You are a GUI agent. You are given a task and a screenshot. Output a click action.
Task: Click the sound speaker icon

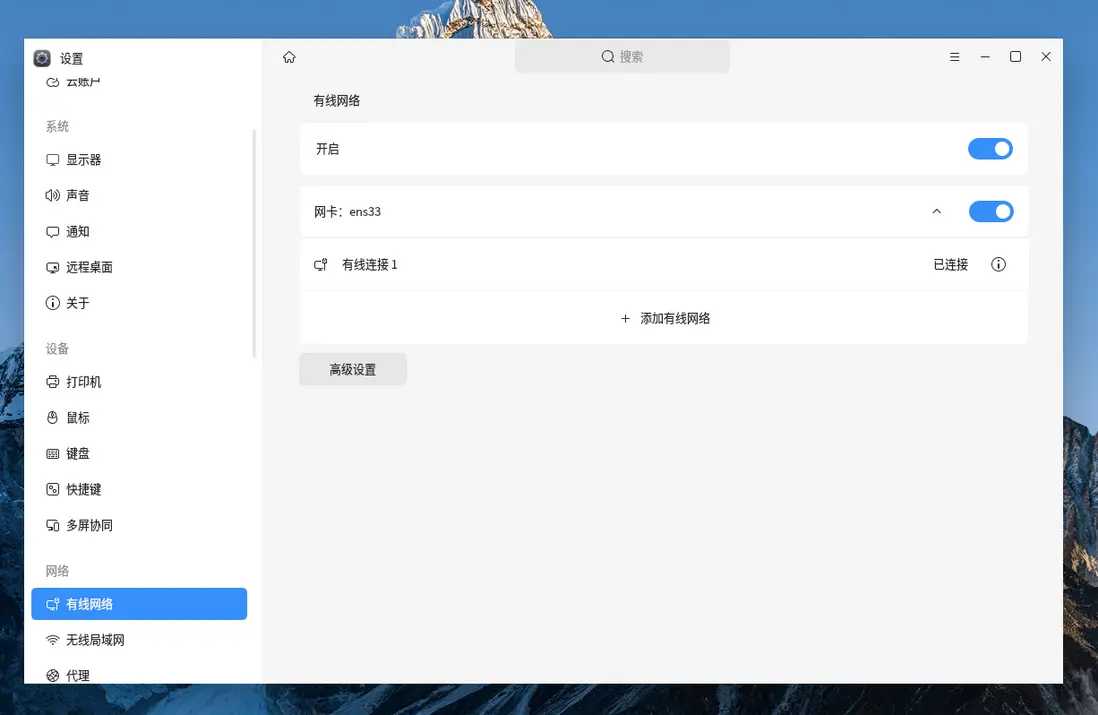click(53, 195)
